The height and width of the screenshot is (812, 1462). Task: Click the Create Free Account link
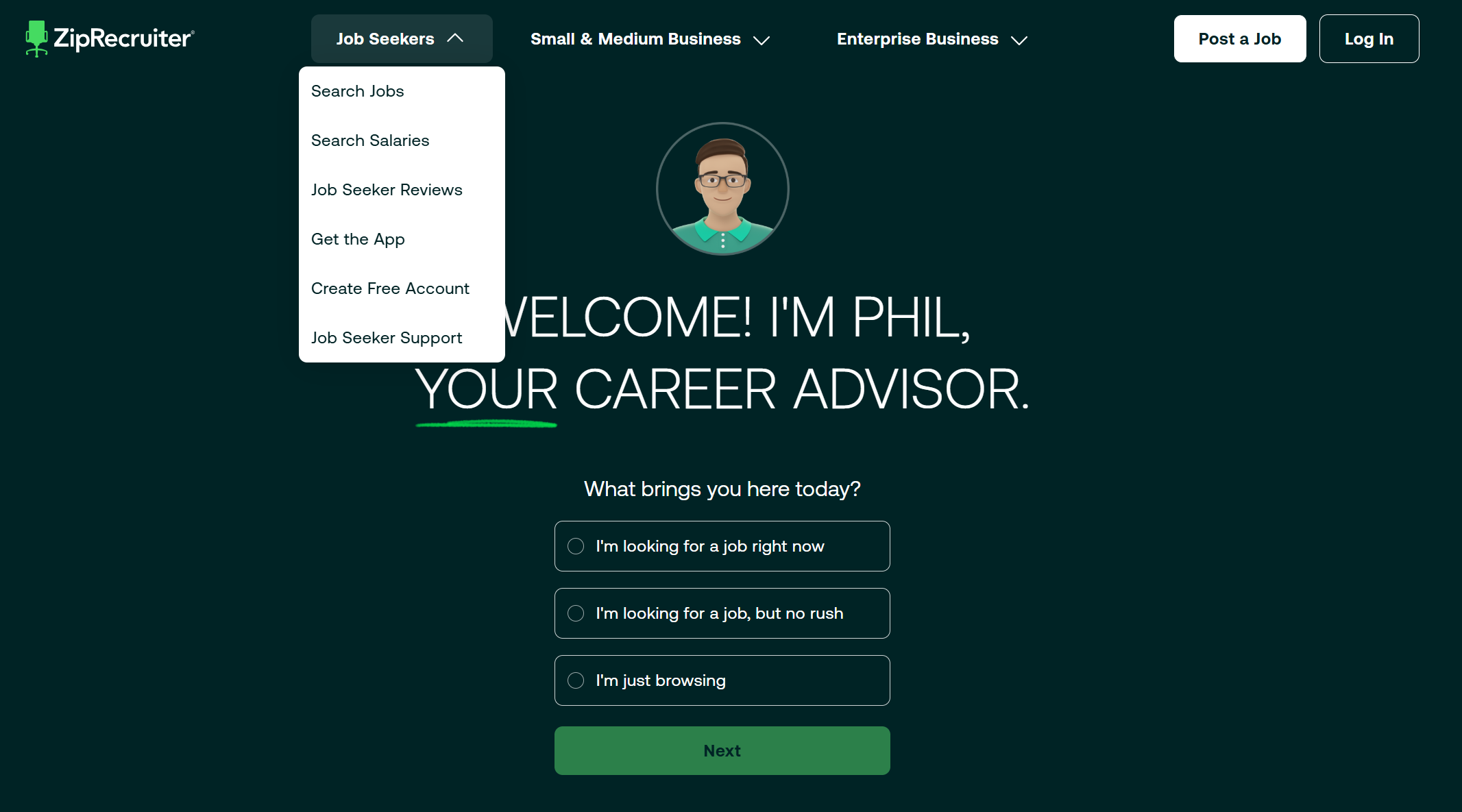[390, 289]
